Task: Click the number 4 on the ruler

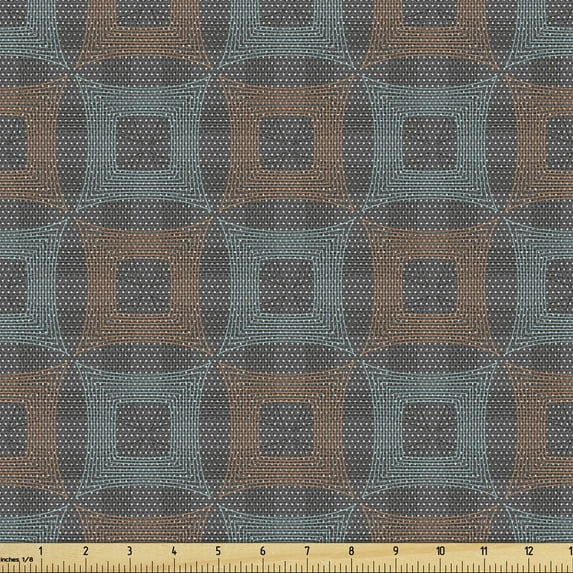Action: tap(174, 551)
